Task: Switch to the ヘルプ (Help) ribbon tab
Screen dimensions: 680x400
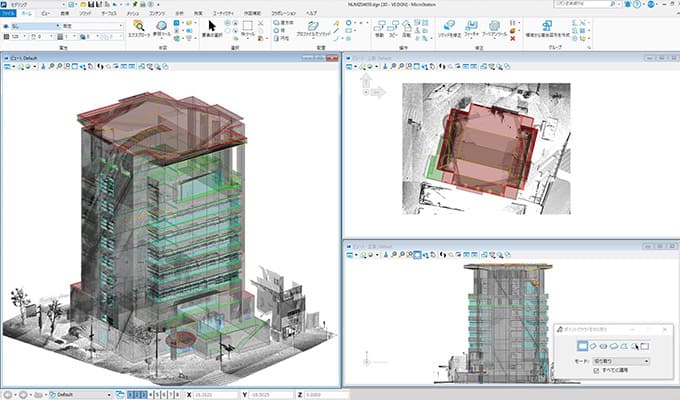Action: [x=311, y=13]
